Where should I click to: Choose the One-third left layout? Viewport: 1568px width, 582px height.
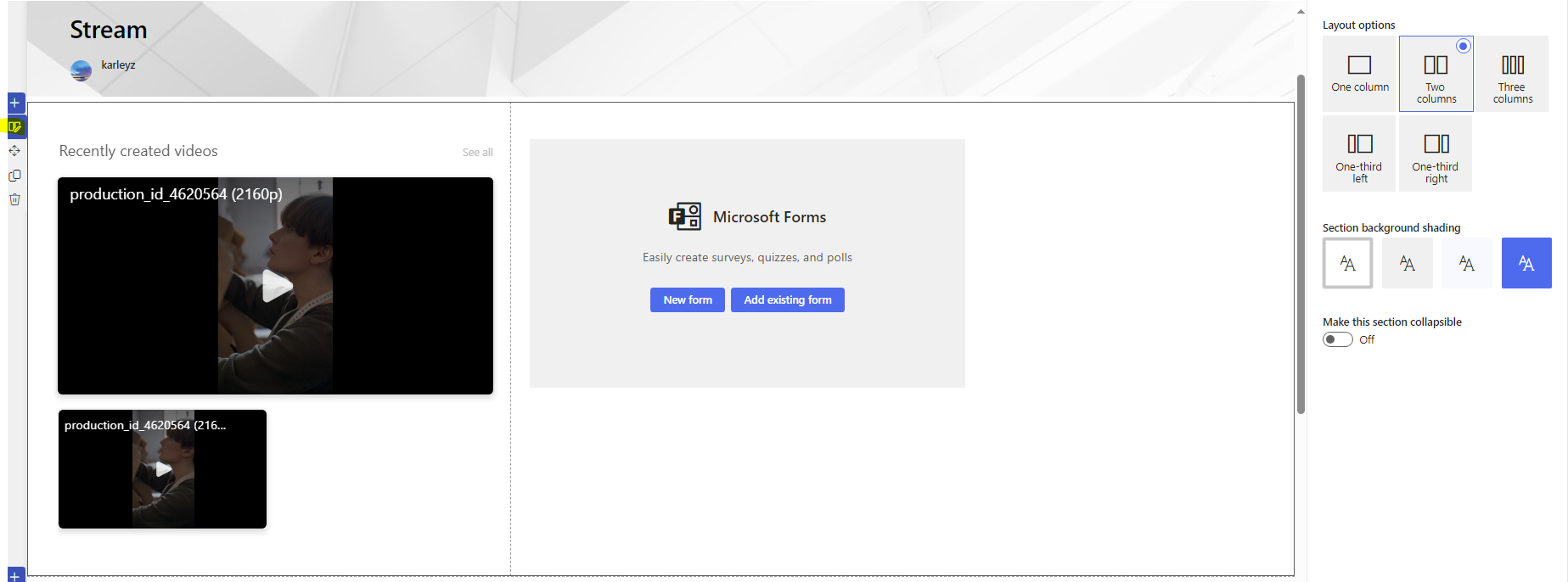(1360, 154)
